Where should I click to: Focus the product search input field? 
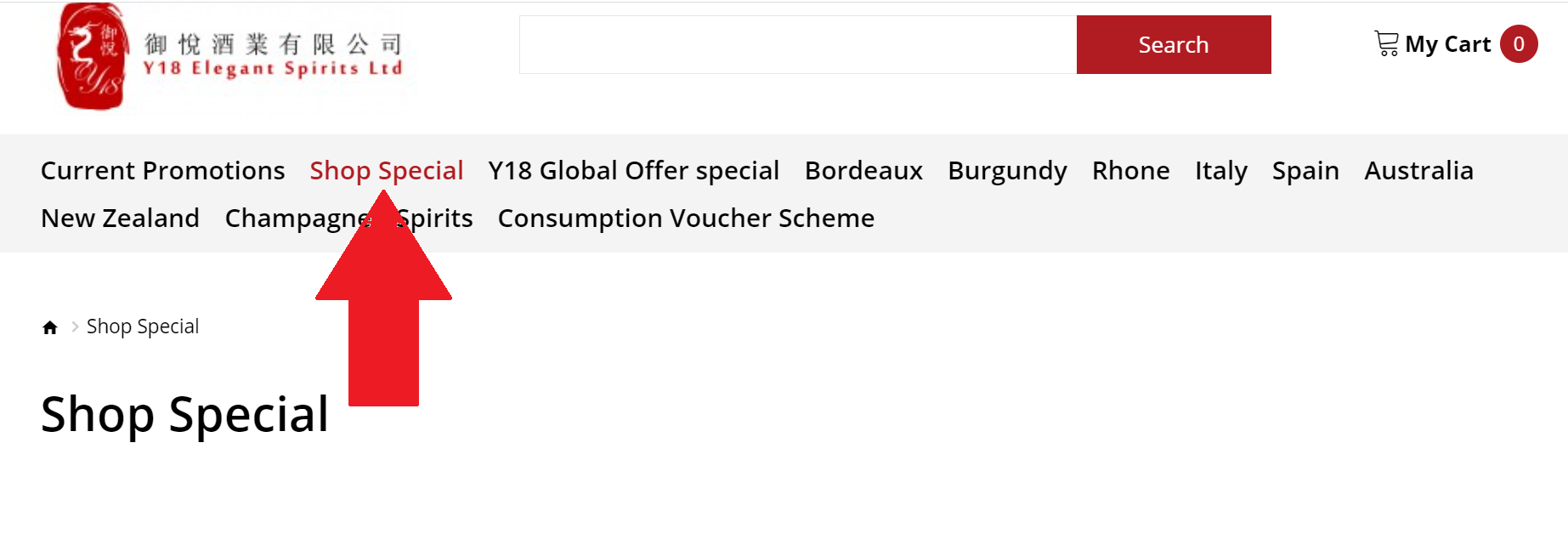click(797, 45)
